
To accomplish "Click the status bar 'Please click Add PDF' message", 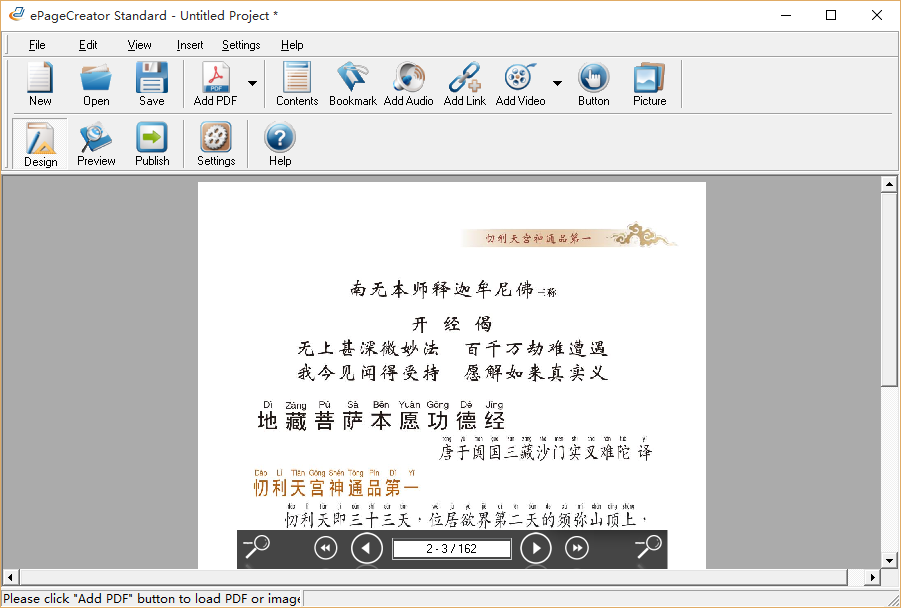I will pyautogui.click(x=152, y=598).
